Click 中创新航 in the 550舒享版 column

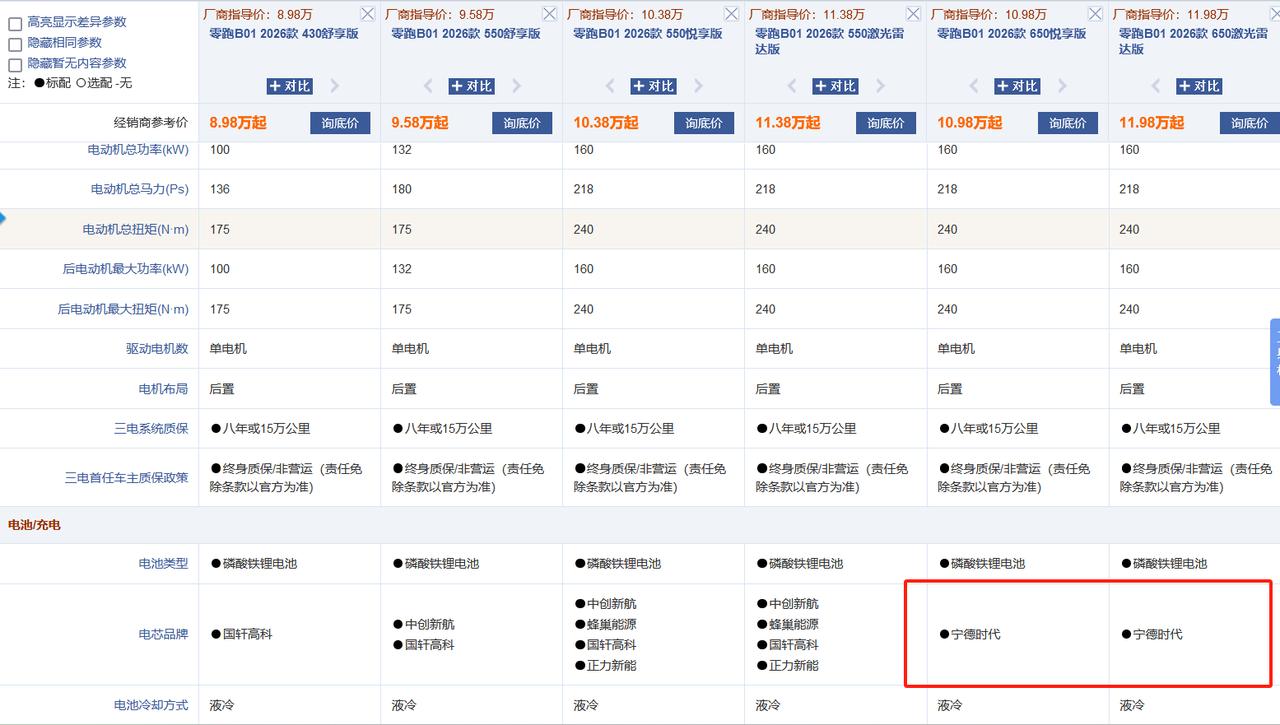(x=423, y=624)
